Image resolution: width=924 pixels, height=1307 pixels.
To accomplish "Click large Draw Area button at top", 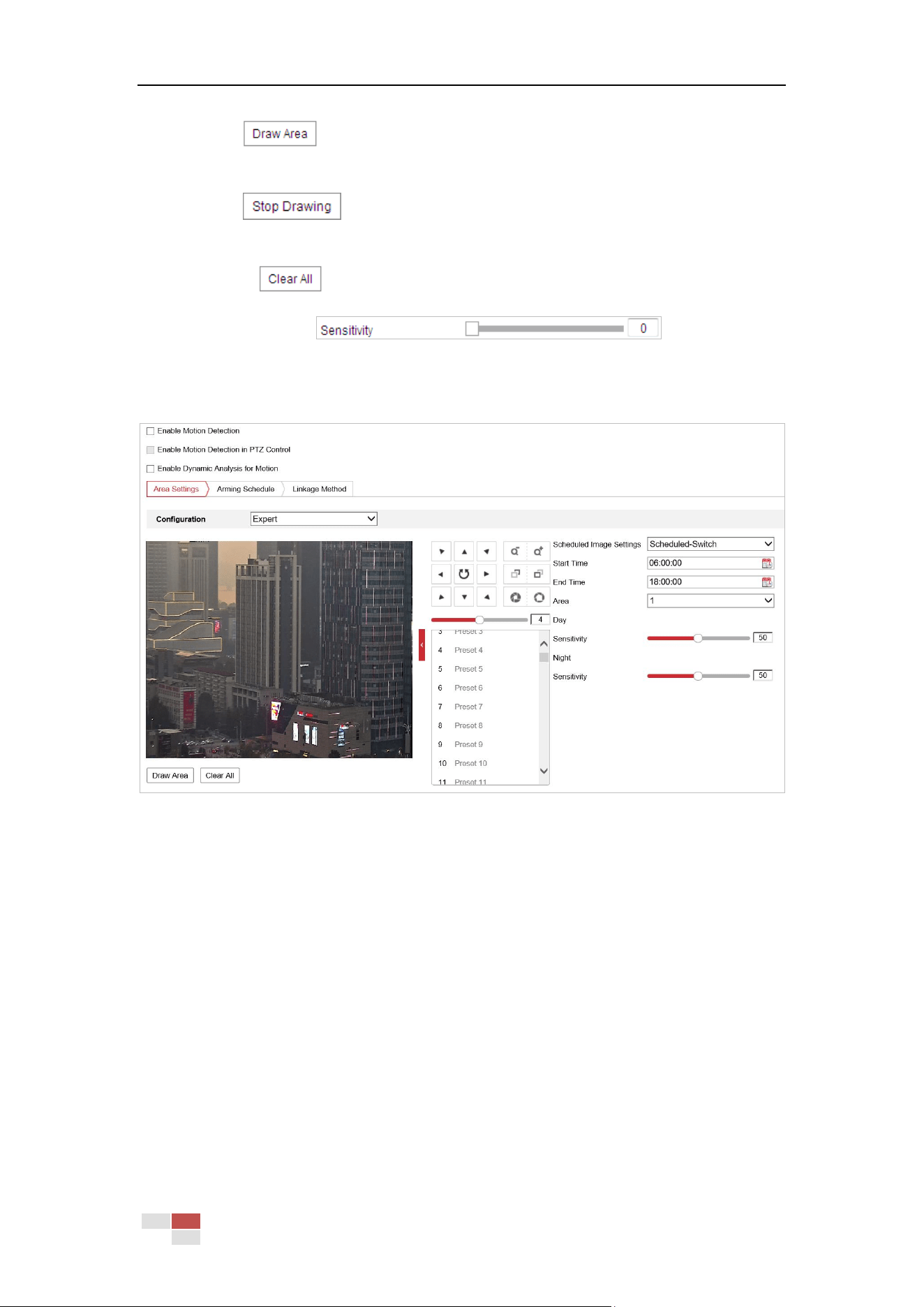I will [280, 133].
